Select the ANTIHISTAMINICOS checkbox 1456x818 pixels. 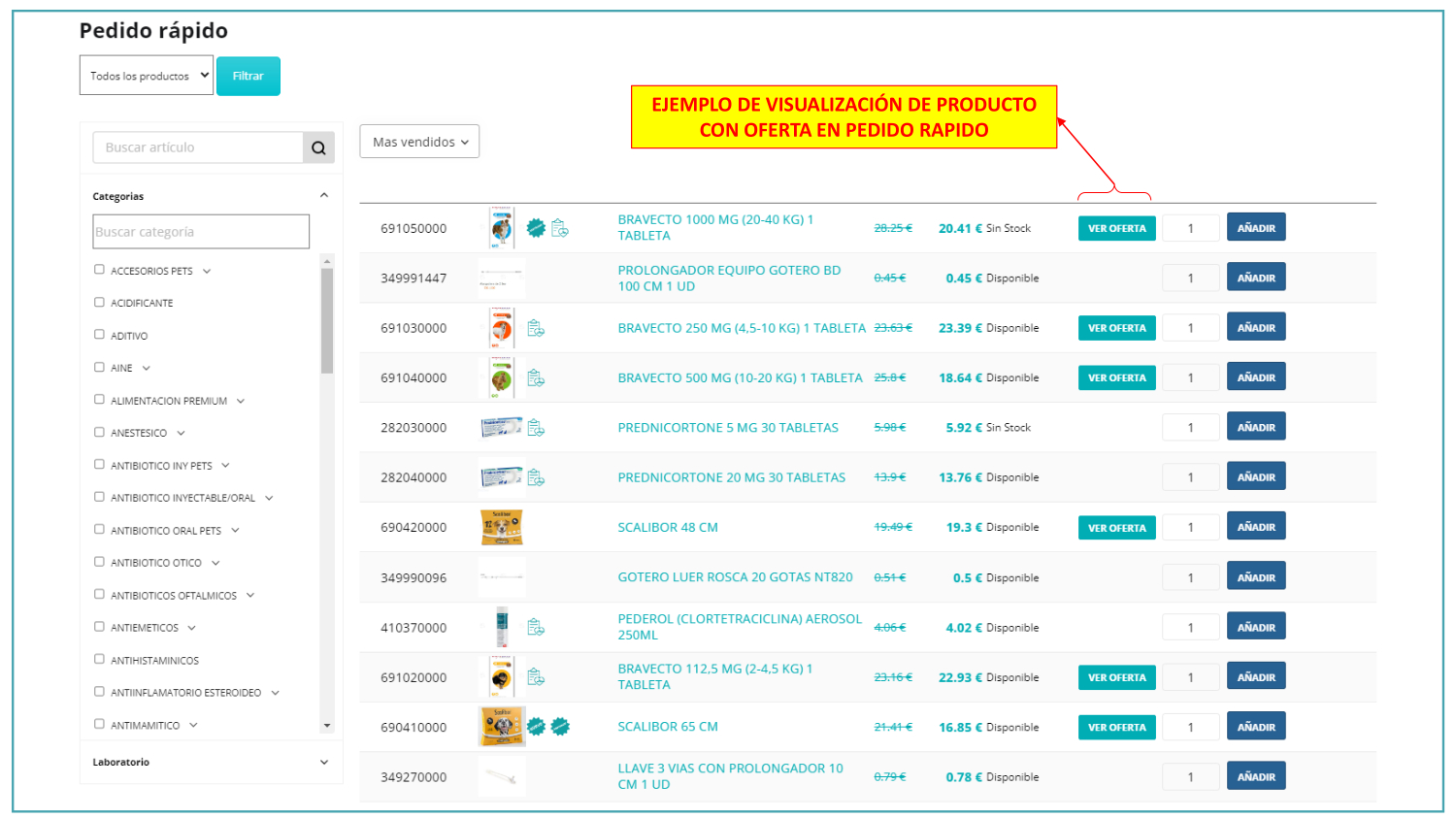click(x=99, y=660)
